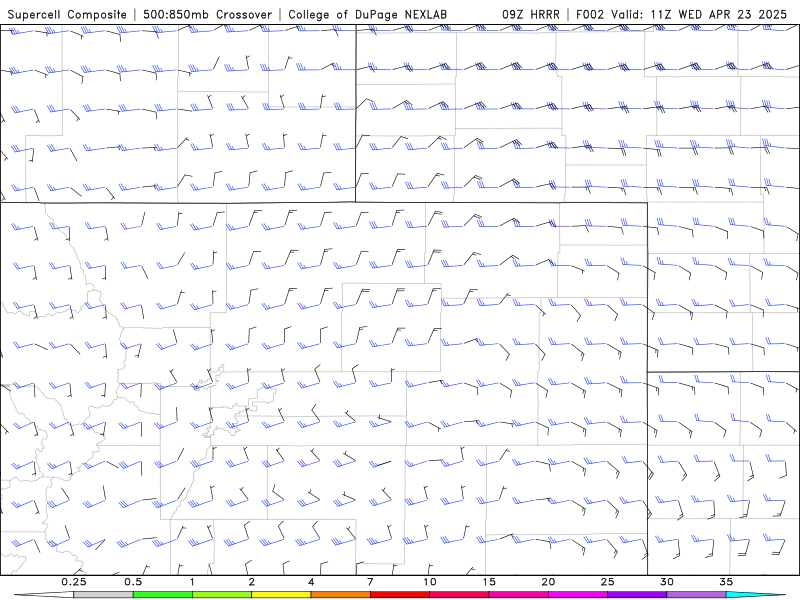Viewport: 800px width, 600px height.
Task: Click the legend value '30'
Action: 667,582
